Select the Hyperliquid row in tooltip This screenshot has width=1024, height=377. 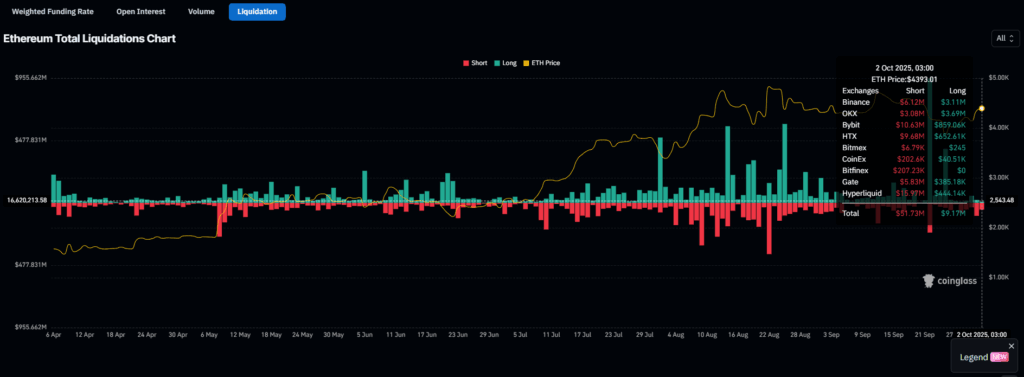coord(904,193)
